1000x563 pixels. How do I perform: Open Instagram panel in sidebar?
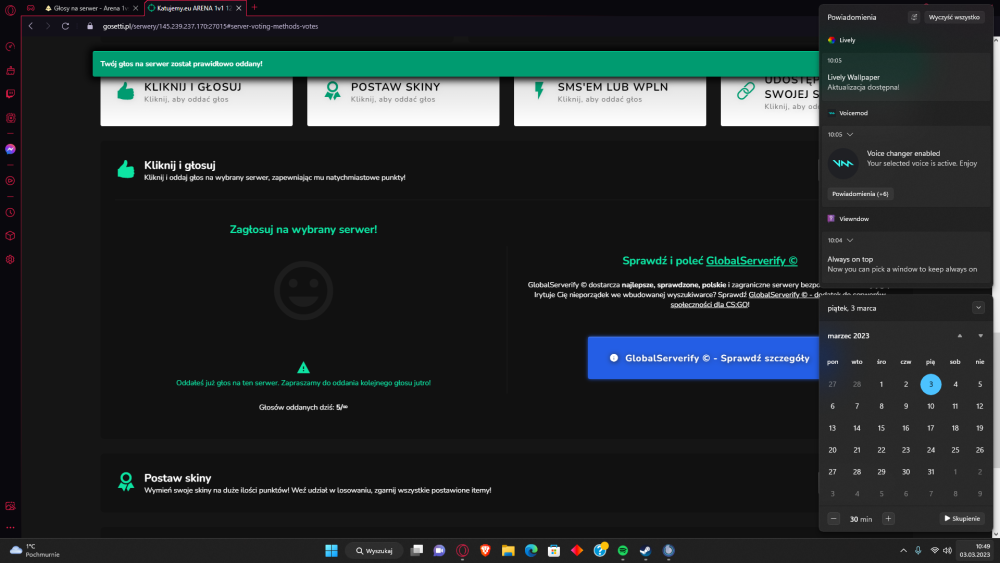(x=10, y=118)
